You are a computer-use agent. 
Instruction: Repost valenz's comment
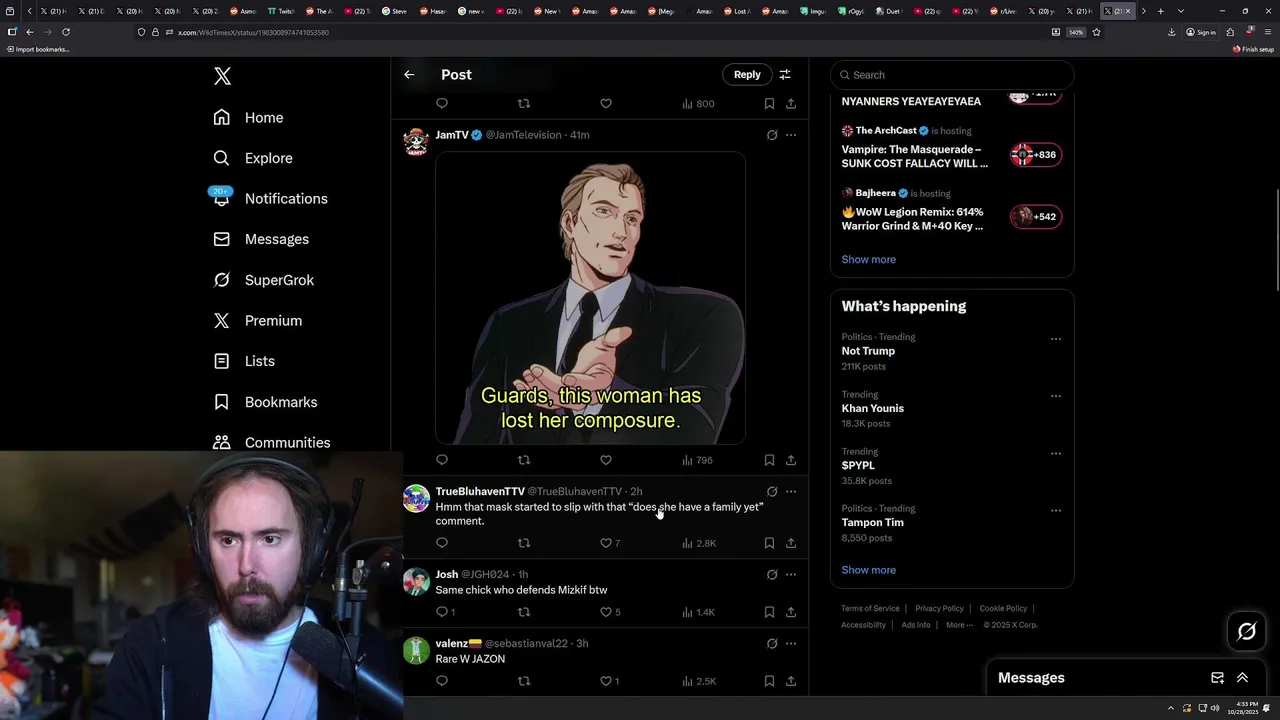(524, 681)
